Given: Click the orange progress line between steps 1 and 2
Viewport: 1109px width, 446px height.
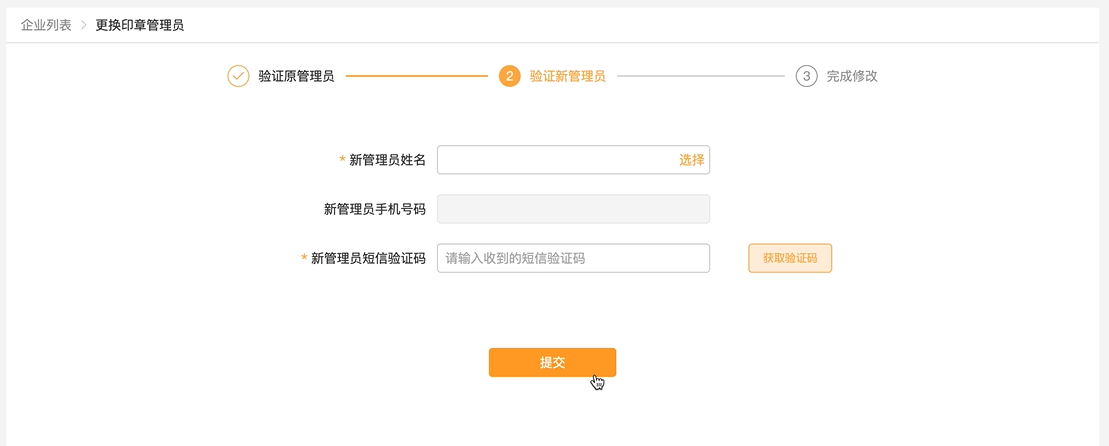Looking at the screenshot, I should tap(417, 76).
